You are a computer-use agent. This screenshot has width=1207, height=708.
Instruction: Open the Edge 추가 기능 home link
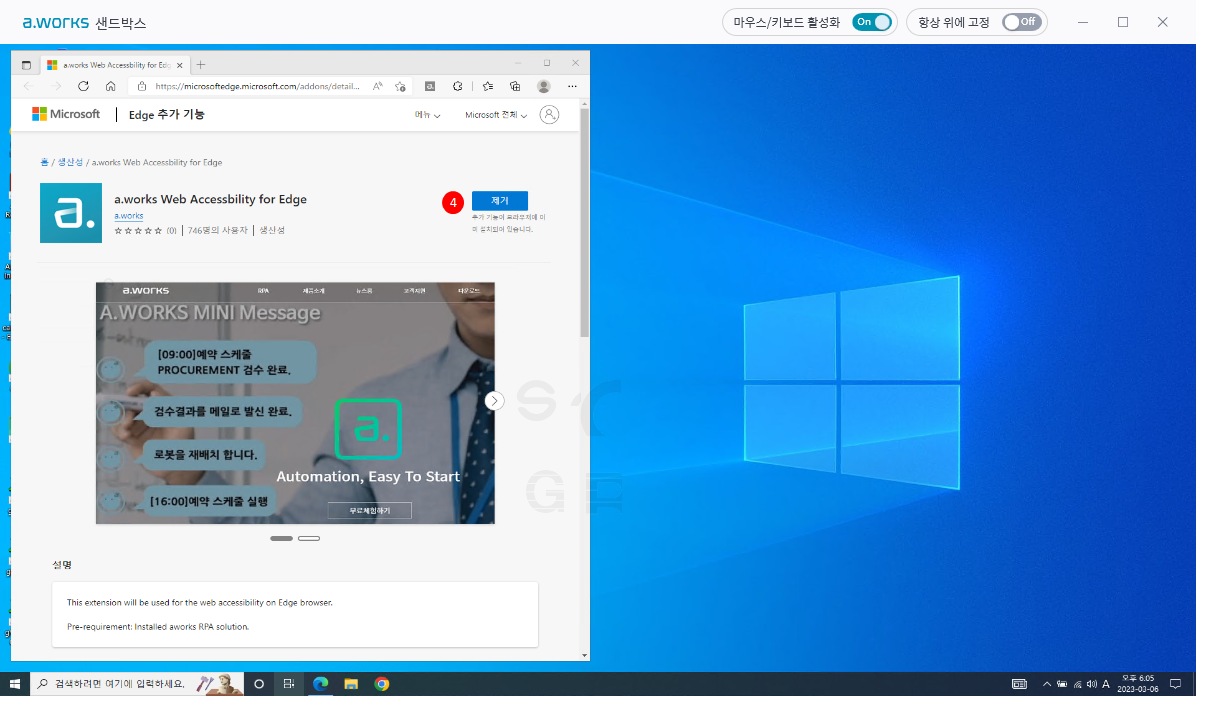click(167, 115)
